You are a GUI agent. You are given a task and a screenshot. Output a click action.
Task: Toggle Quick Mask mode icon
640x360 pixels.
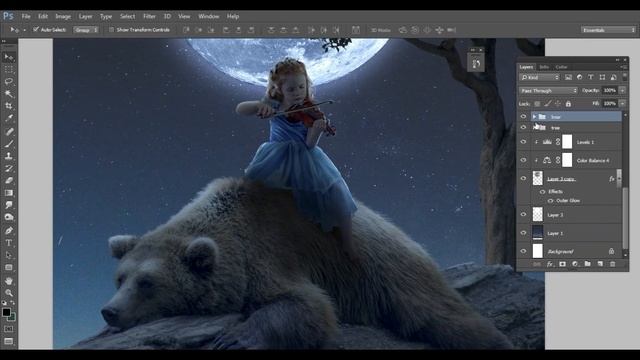pos(9,329)
